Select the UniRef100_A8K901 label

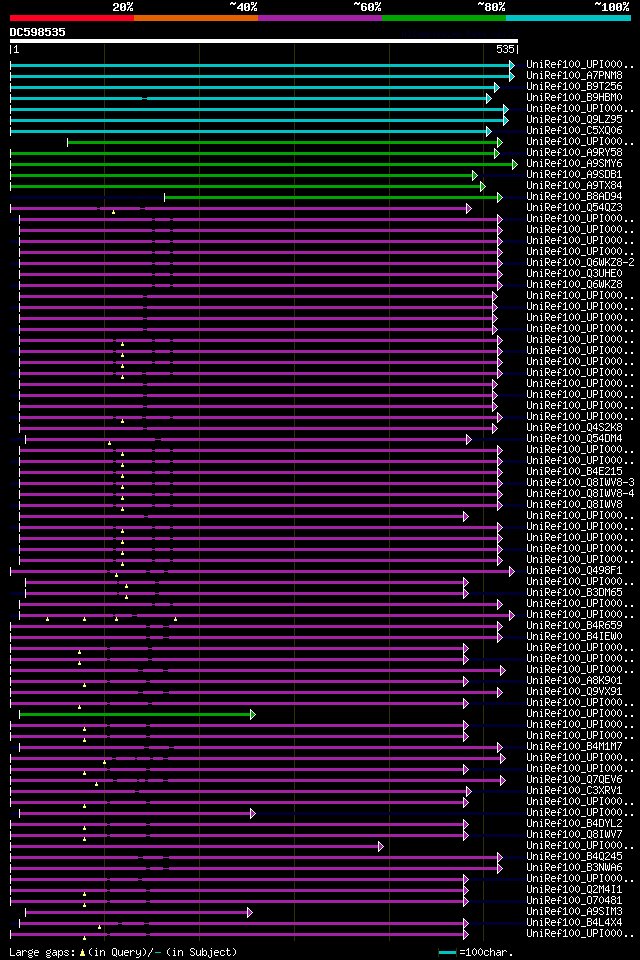574,680
